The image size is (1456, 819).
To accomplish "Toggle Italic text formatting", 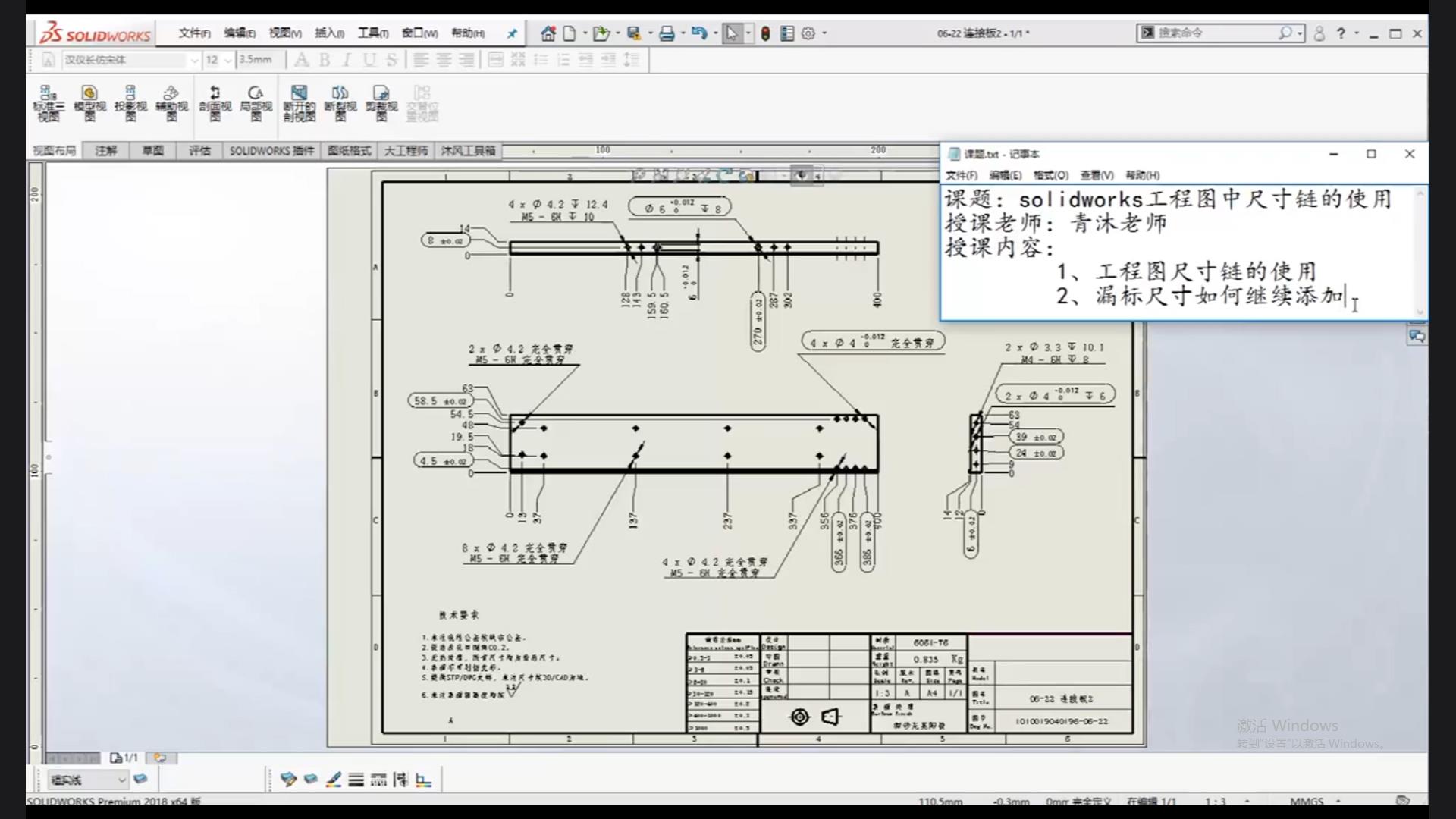I will (x=347, y=60).
